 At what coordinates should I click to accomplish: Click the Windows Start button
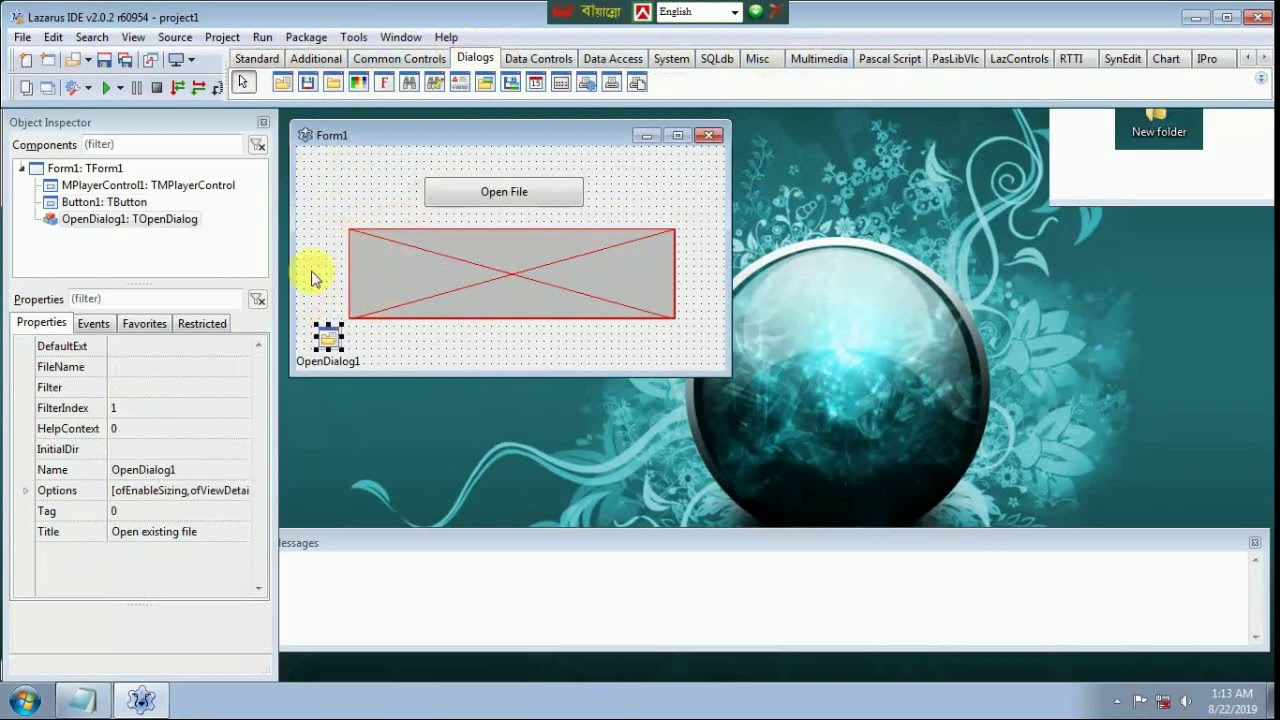pyautogui.click(x=25, y=700)
